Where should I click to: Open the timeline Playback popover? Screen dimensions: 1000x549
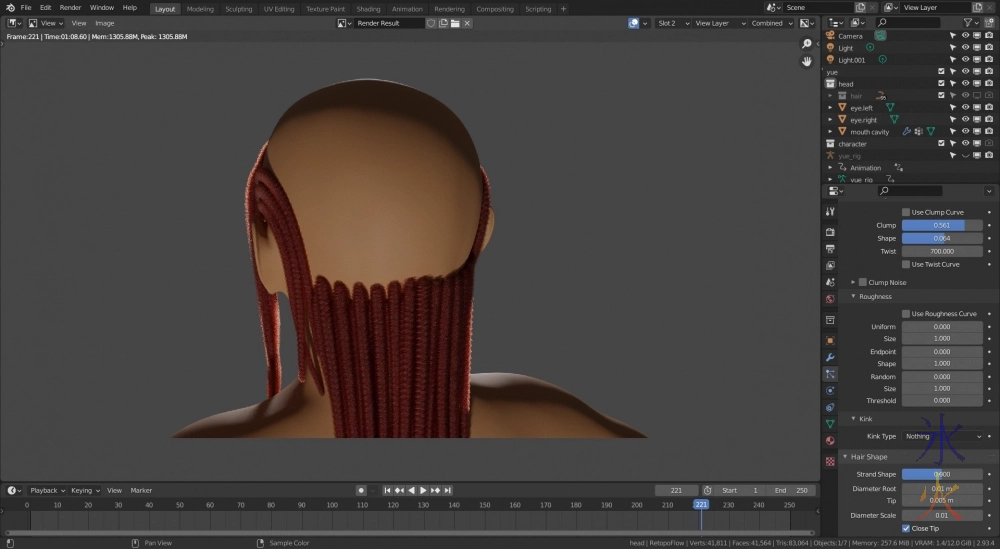46,491
